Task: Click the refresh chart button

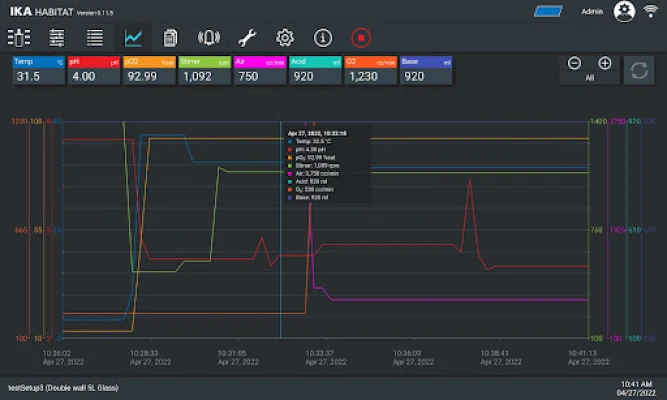Action: point(637,70)
